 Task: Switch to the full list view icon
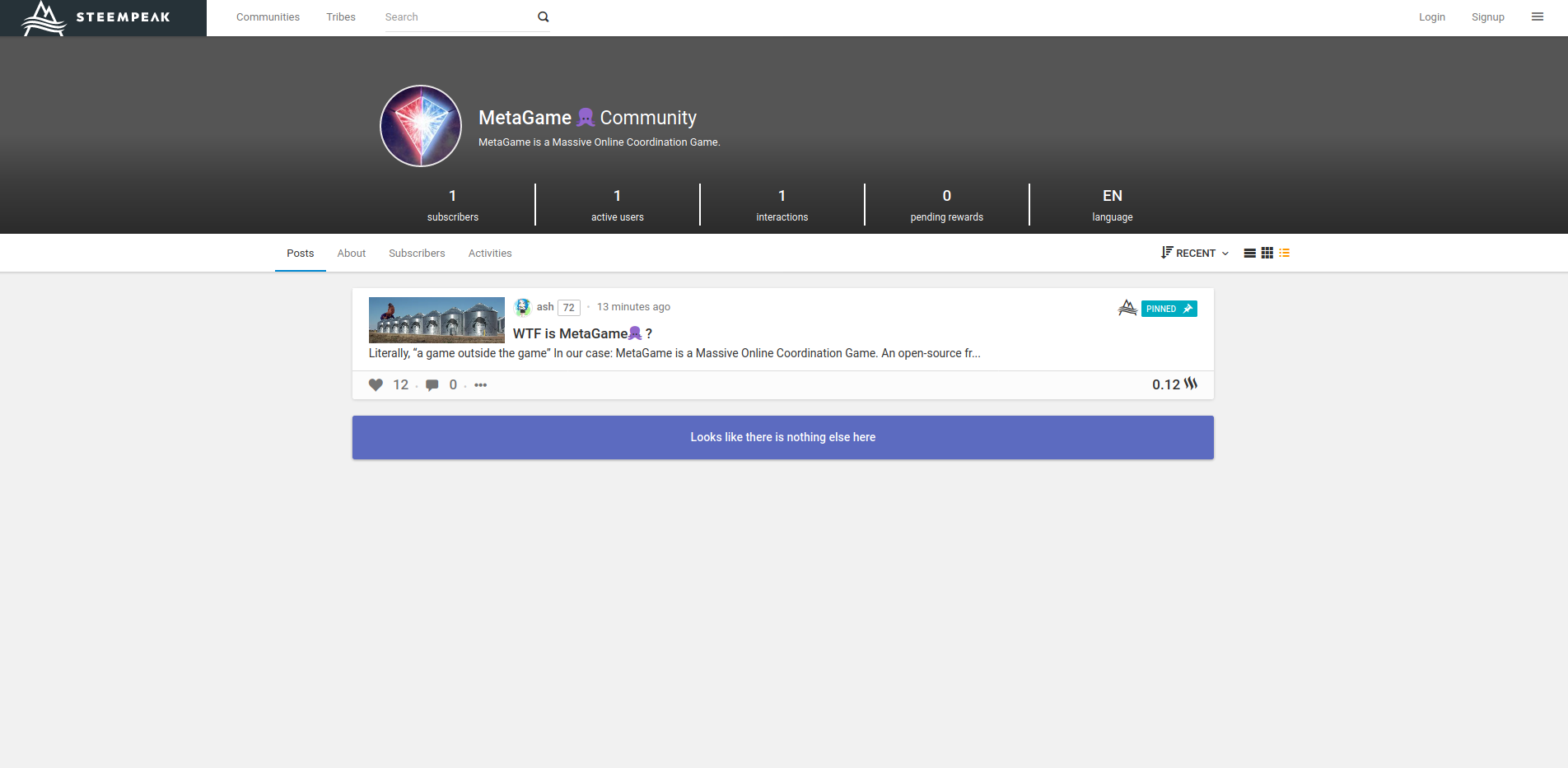[x=1249, y=253]
